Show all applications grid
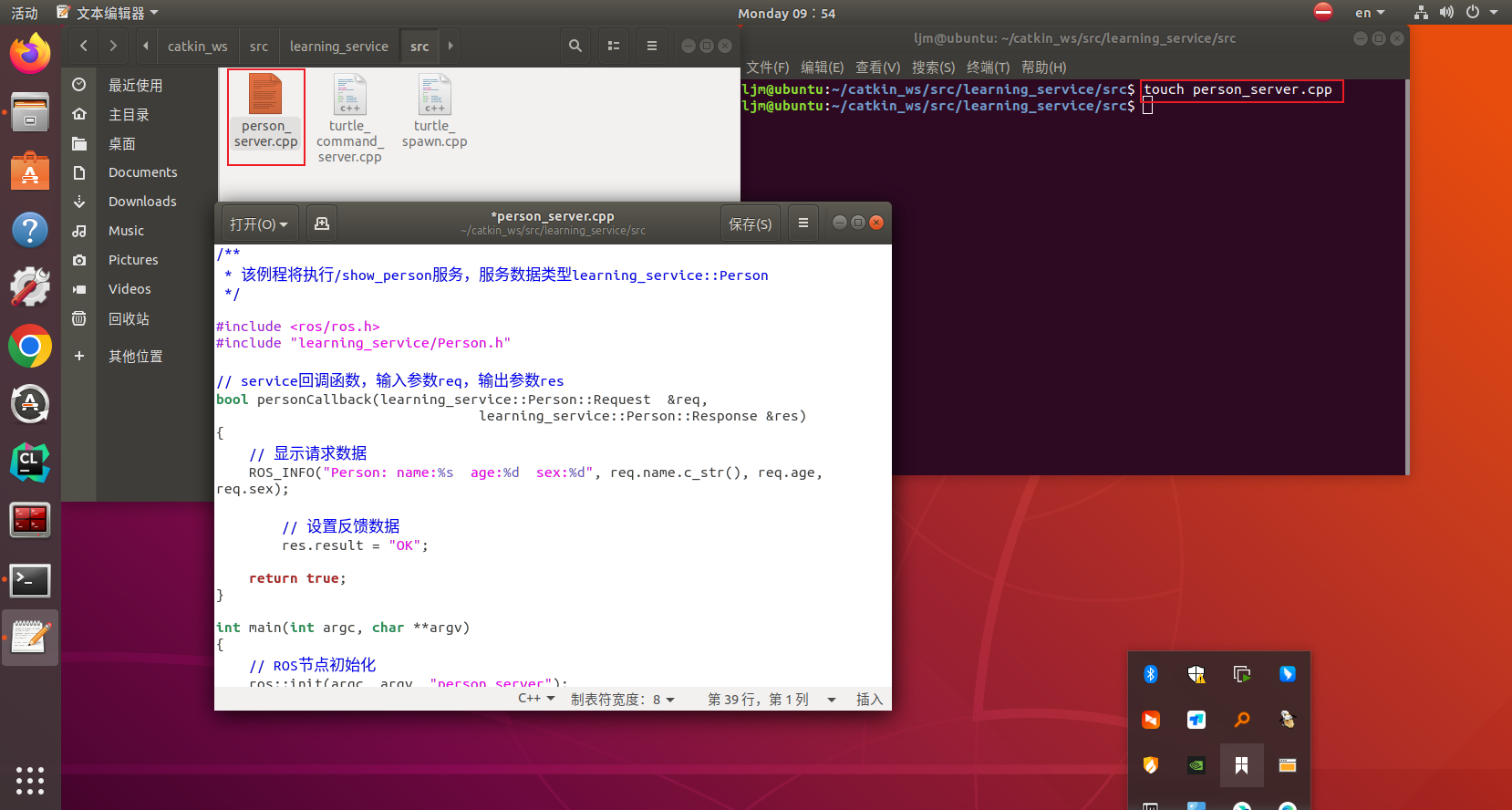1512x810 pixels. click(x=30, y=780)
